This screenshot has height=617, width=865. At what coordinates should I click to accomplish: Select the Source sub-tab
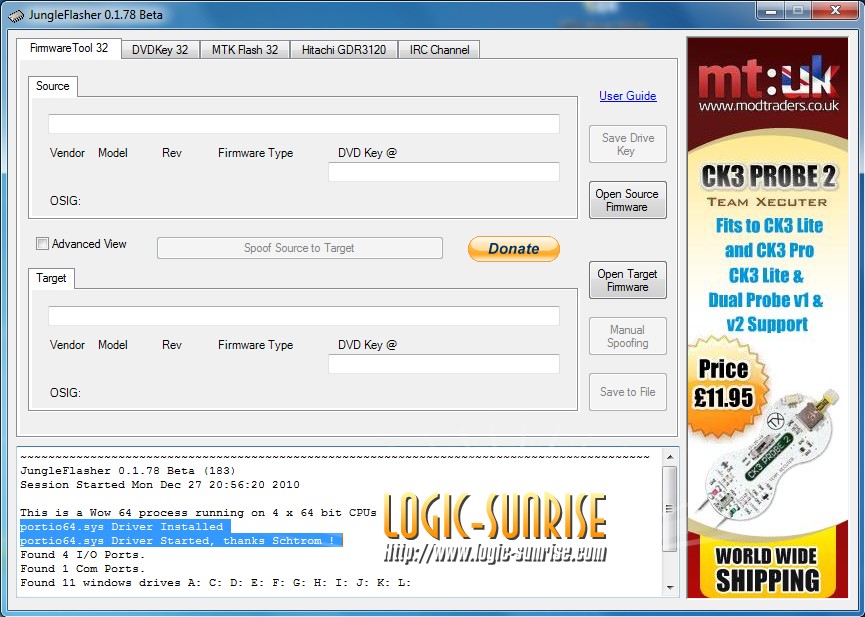pos(53,86)
